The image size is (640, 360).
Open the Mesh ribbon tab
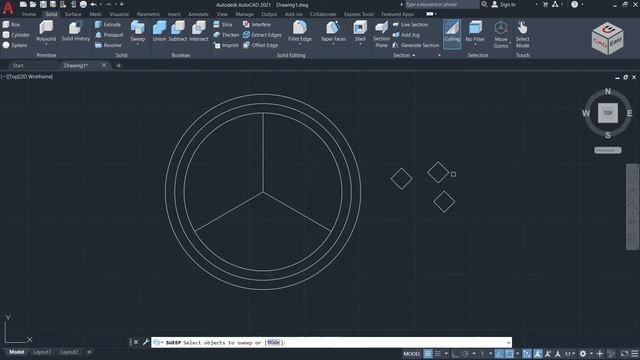click(x=96, y=14)
